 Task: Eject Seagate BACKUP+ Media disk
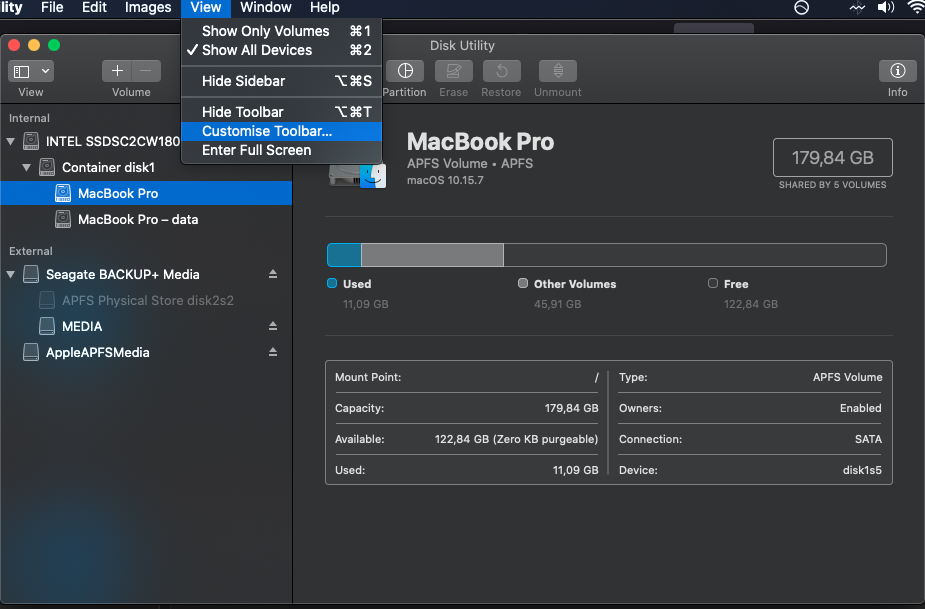[273, 274]
